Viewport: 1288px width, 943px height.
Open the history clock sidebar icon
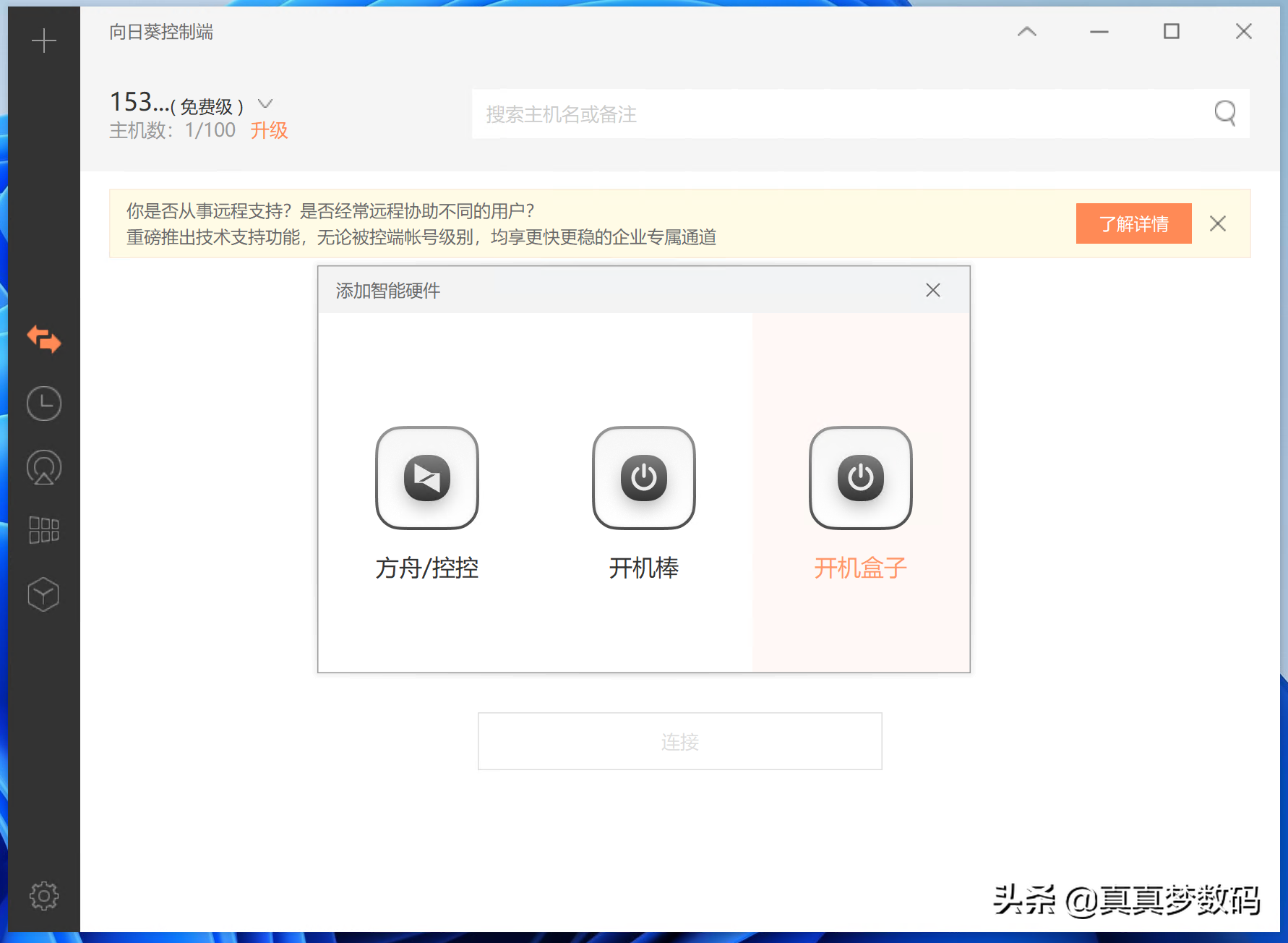44,404
